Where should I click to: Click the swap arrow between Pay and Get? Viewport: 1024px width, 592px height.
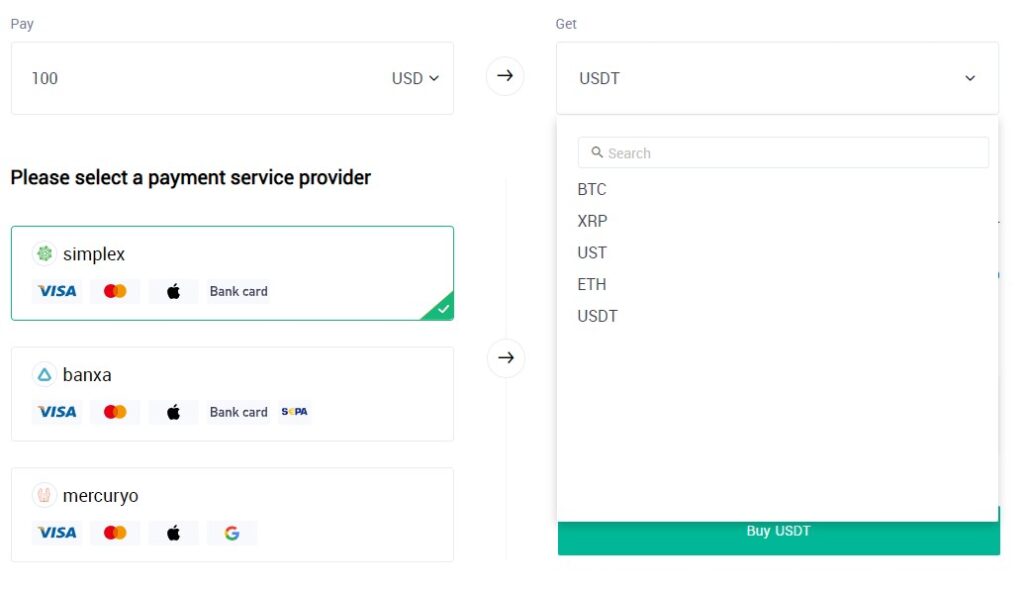pos(505,76)
